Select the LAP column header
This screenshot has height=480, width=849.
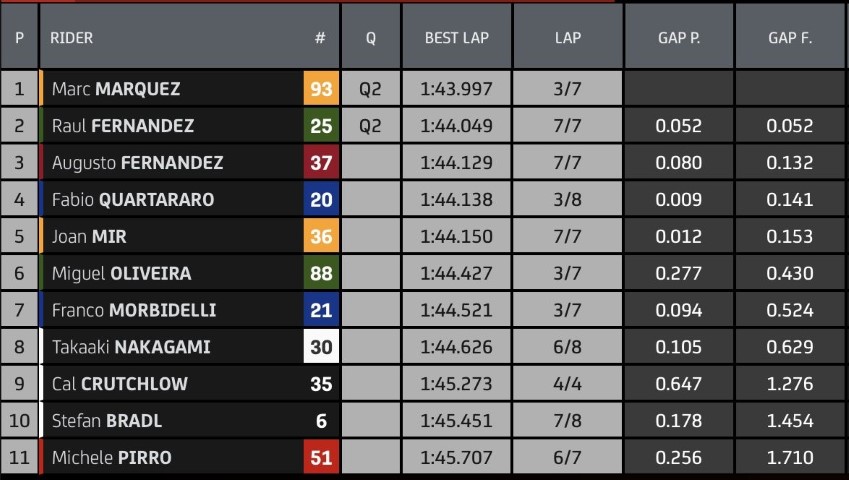[x=567, y=37]
